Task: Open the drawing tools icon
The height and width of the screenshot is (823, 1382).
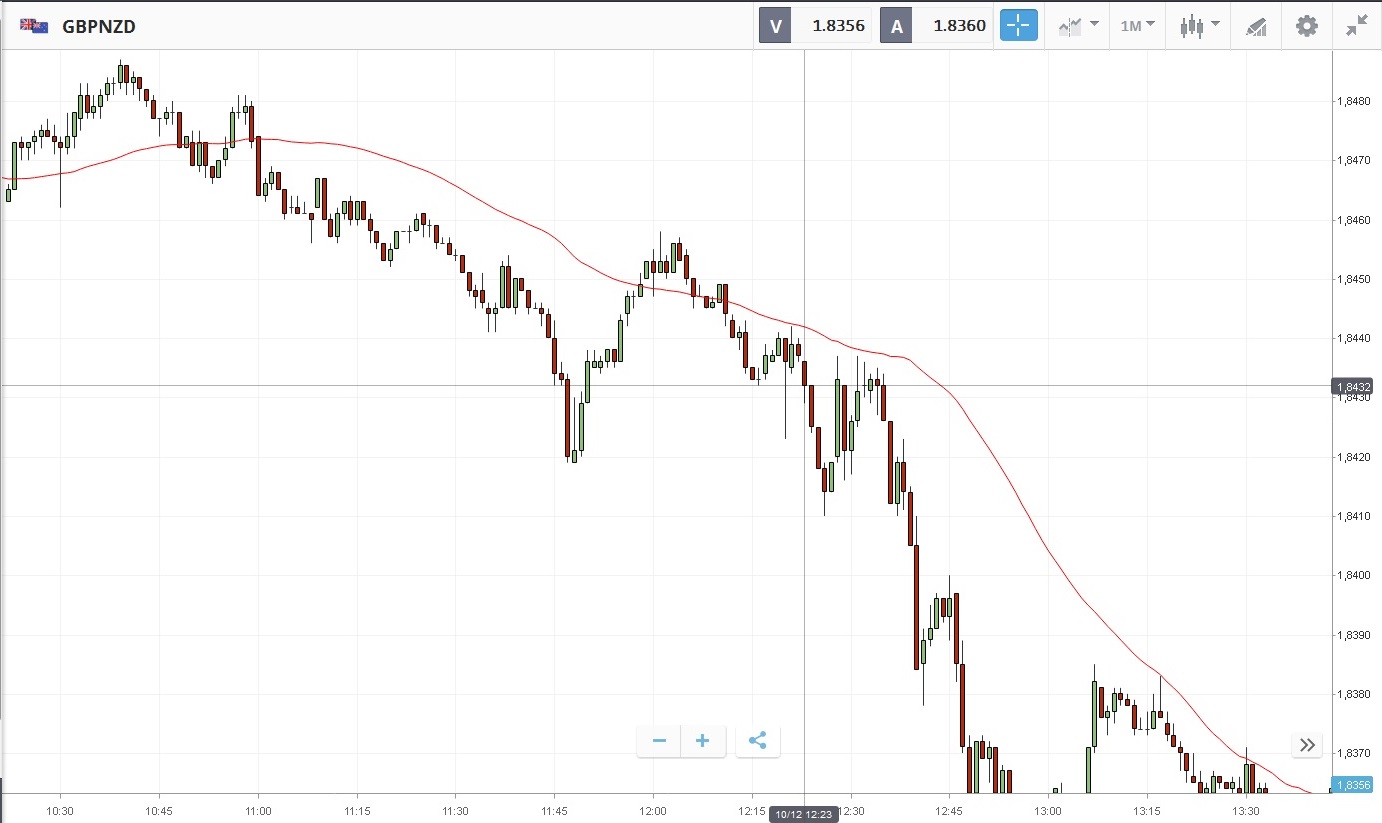Action: pos(1256,26)
